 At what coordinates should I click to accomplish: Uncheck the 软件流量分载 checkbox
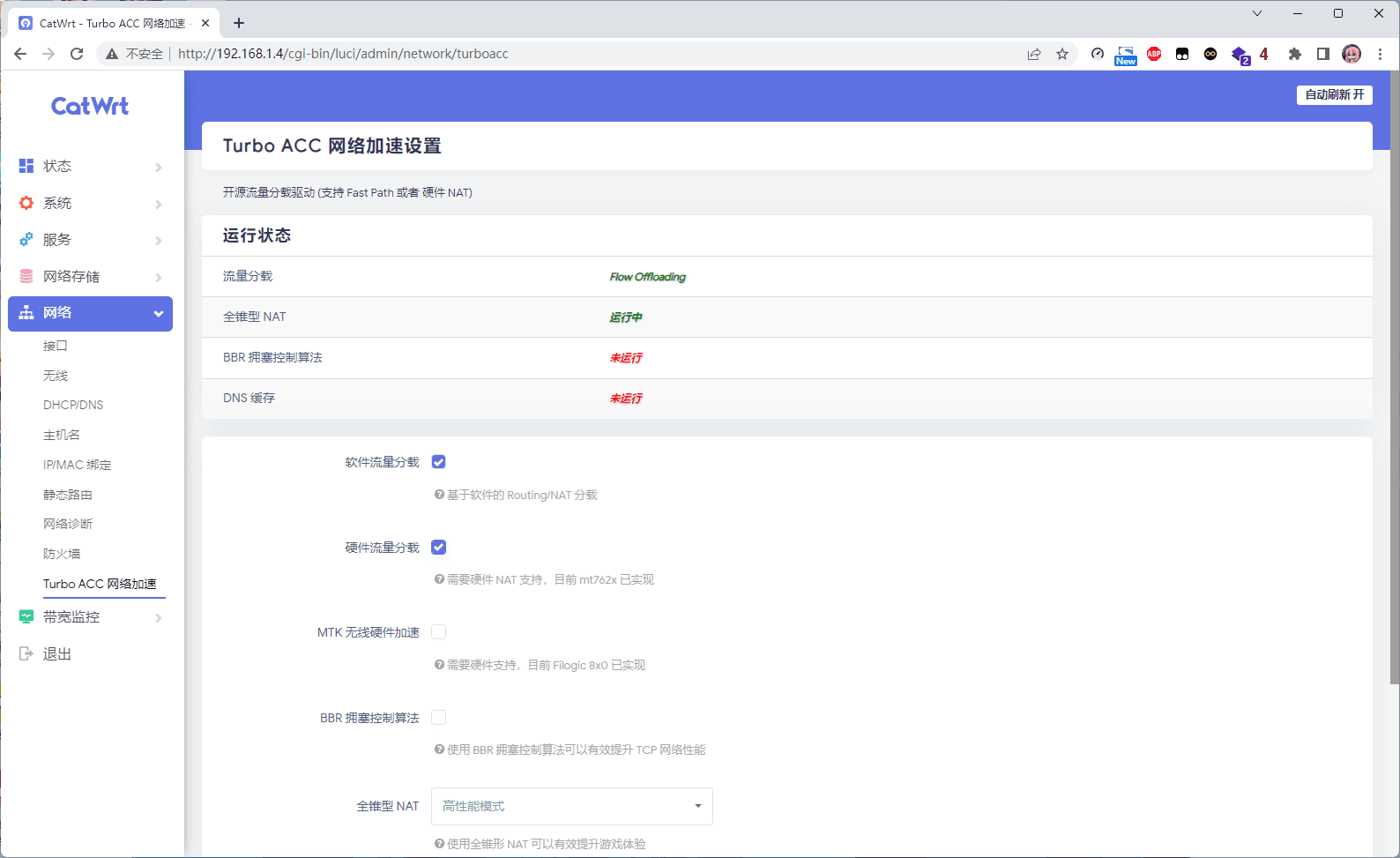coord(438,462)
